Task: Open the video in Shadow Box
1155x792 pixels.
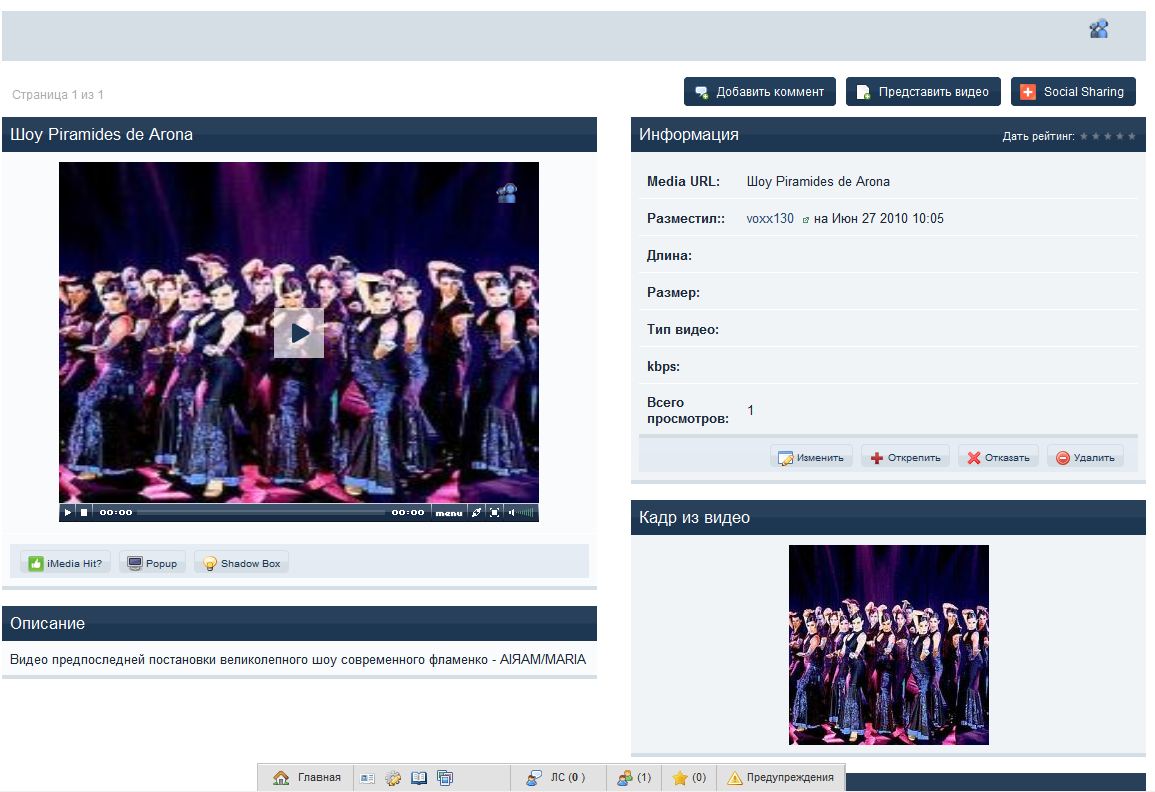Action: tap(241, 563)
